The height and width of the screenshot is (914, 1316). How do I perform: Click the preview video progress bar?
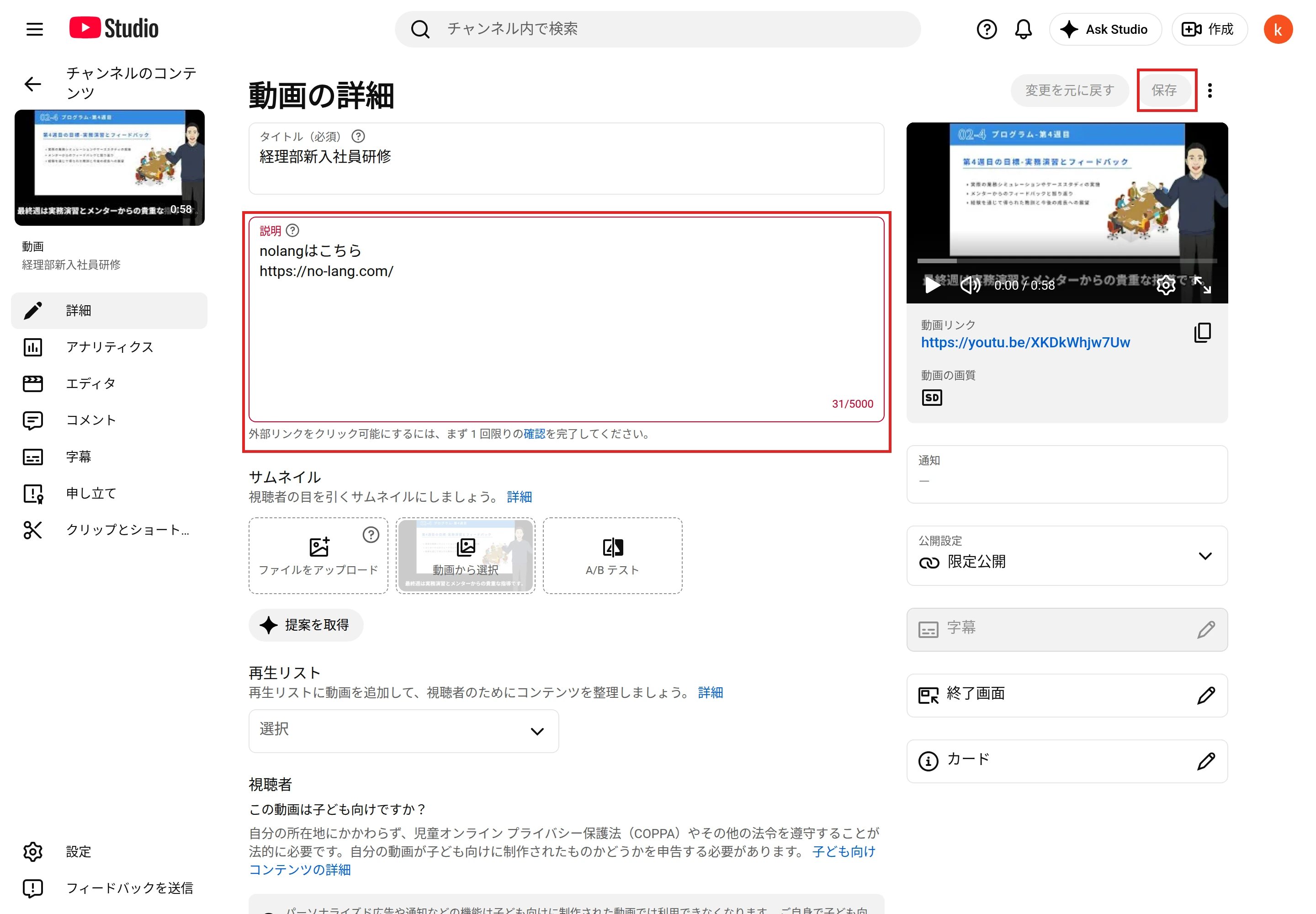click(1067, 260)
